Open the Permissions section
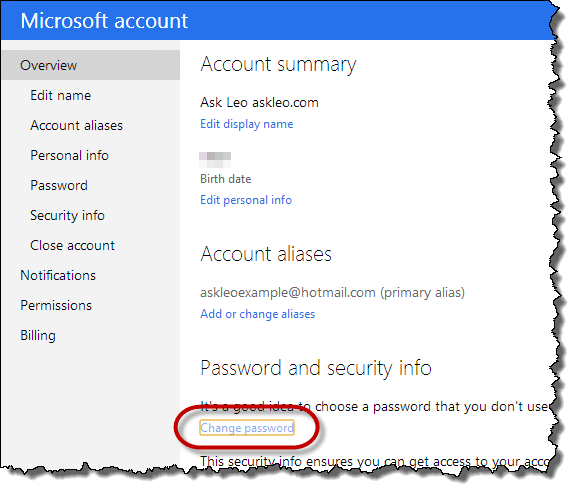Screen dimensions: 580x494 (x=56, y=305)
